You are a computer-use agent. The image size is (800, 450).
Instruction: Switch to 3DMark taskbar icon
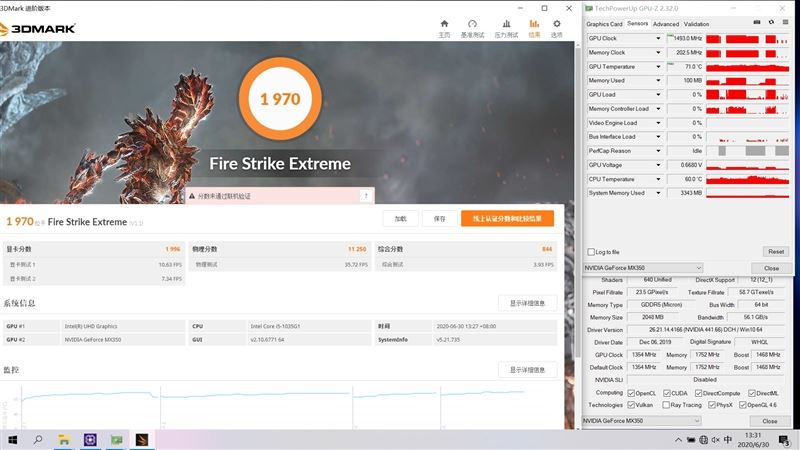(x=142, y=440)
